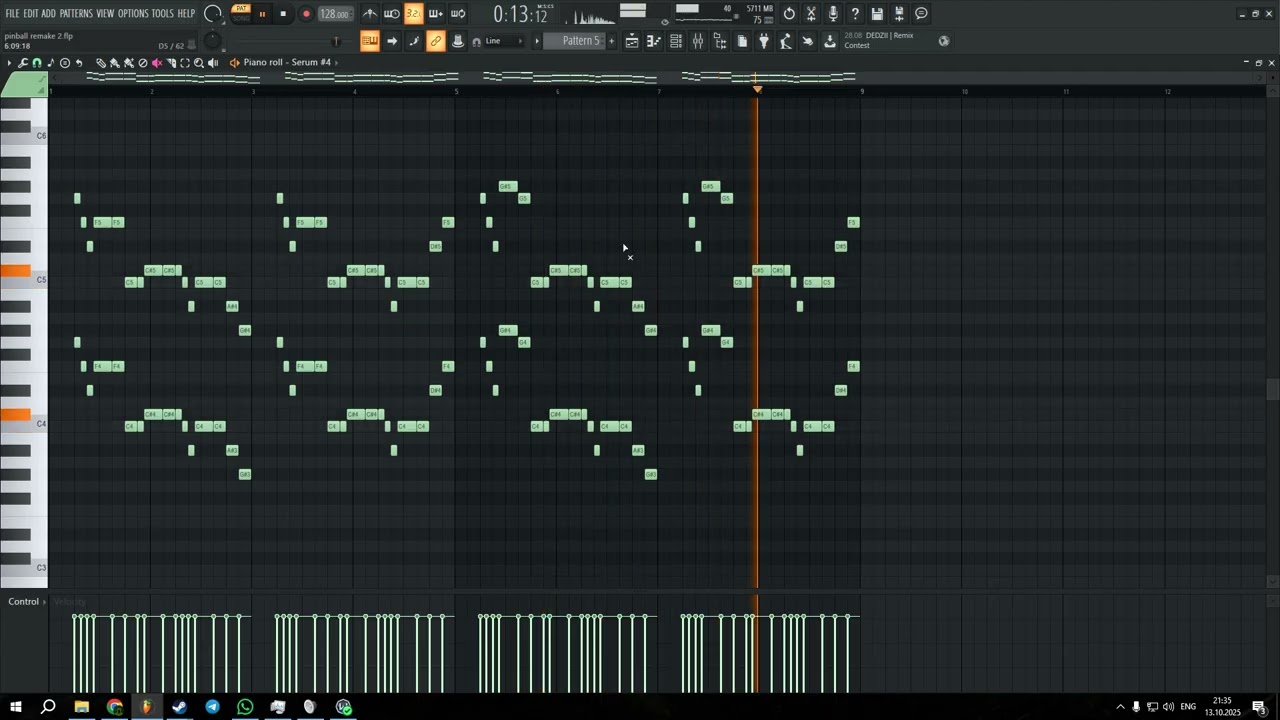Image resolution: width=1280 pixels, height=720 pixels.
Task: Click the orange playhead marker on timeline
Action: pyautogui.click(x=757, y=90)
